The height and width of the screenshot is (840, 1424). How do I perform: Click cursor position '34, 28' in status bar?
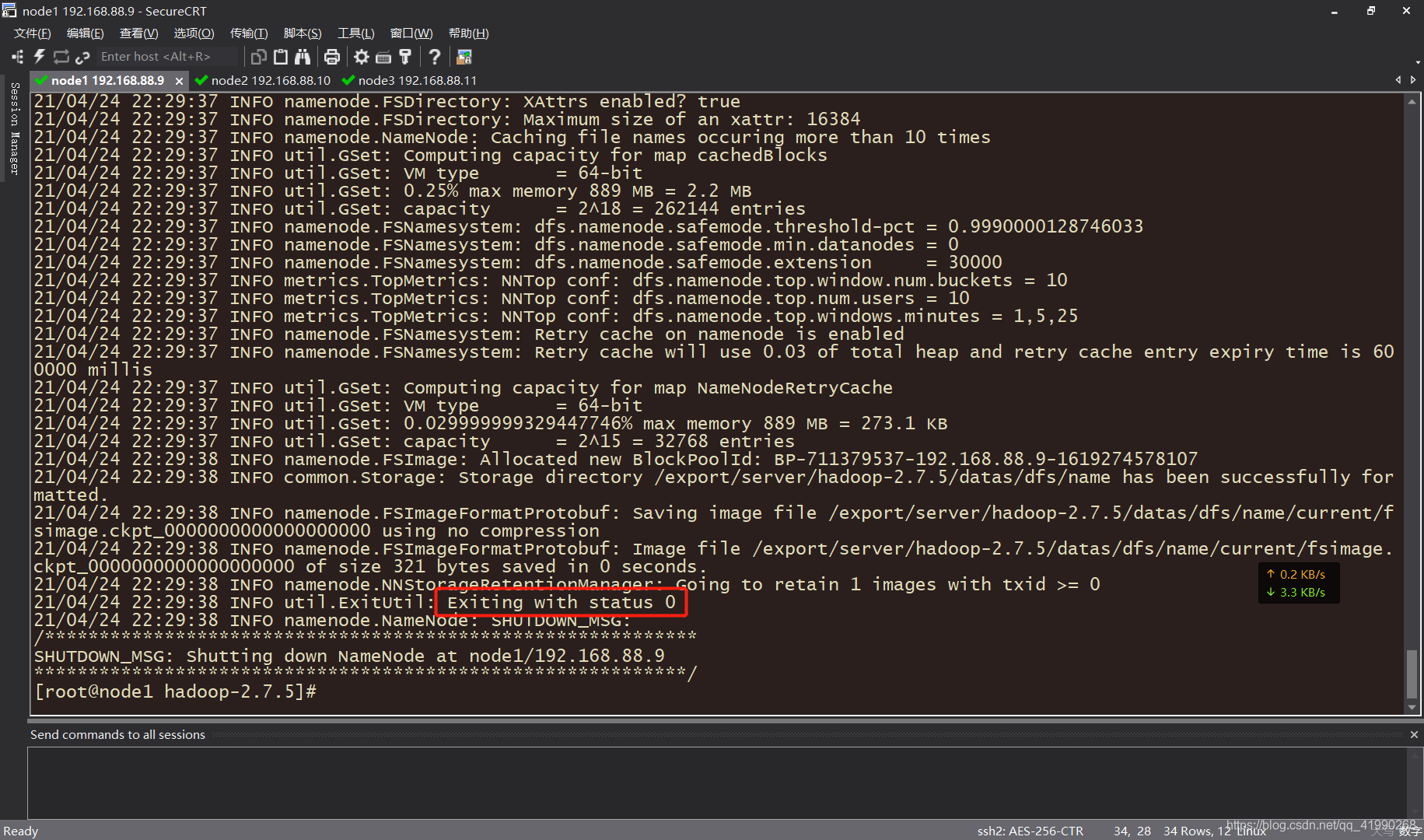point(1132,831)
